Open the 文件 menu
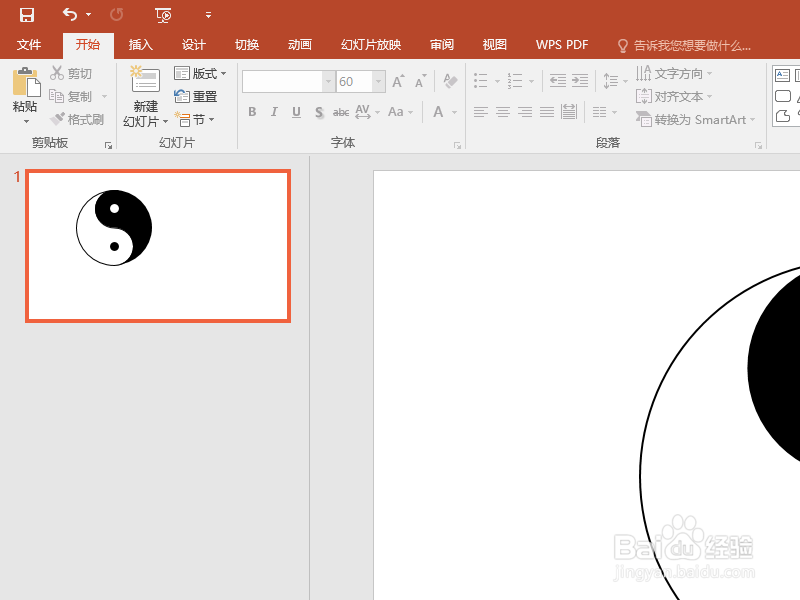This screenshot has height=600, width=800. pos(29,45)
